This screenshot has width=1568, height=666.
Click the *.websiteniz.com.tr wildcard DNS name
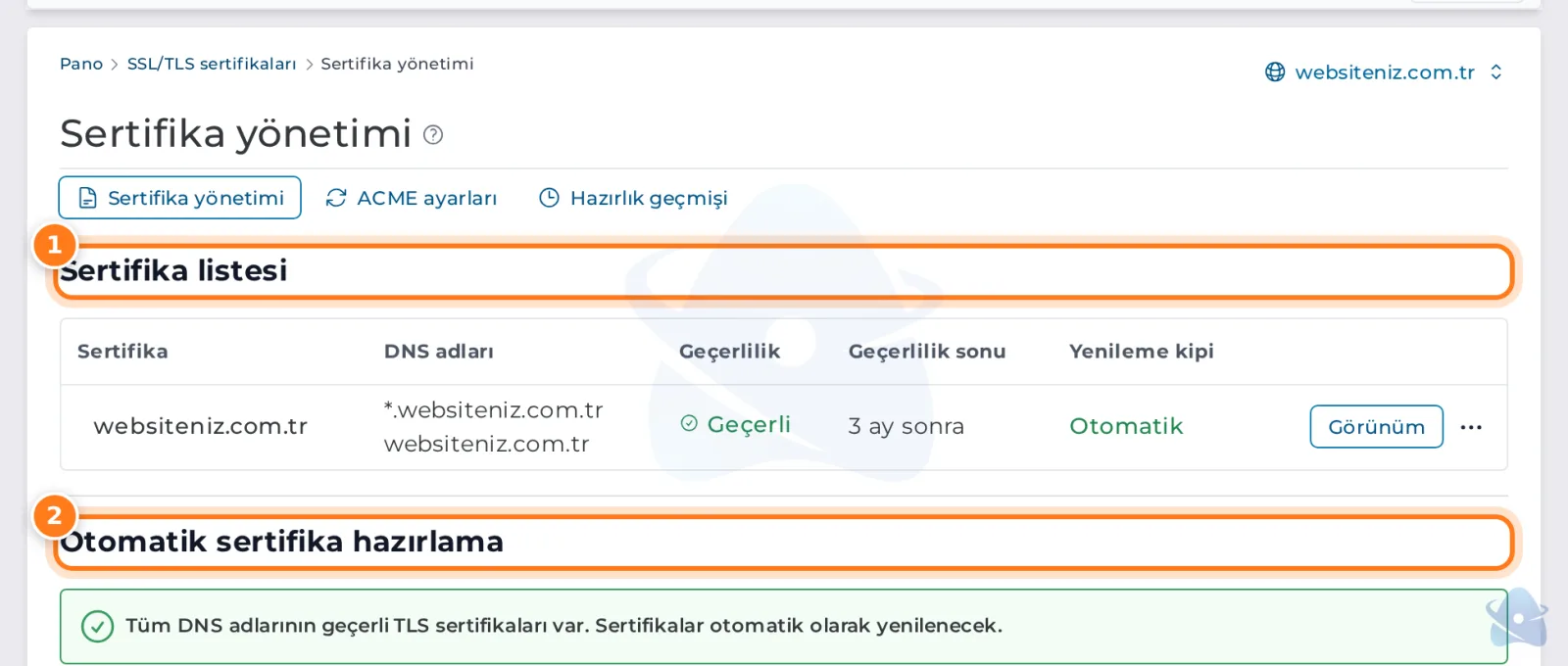494,410
